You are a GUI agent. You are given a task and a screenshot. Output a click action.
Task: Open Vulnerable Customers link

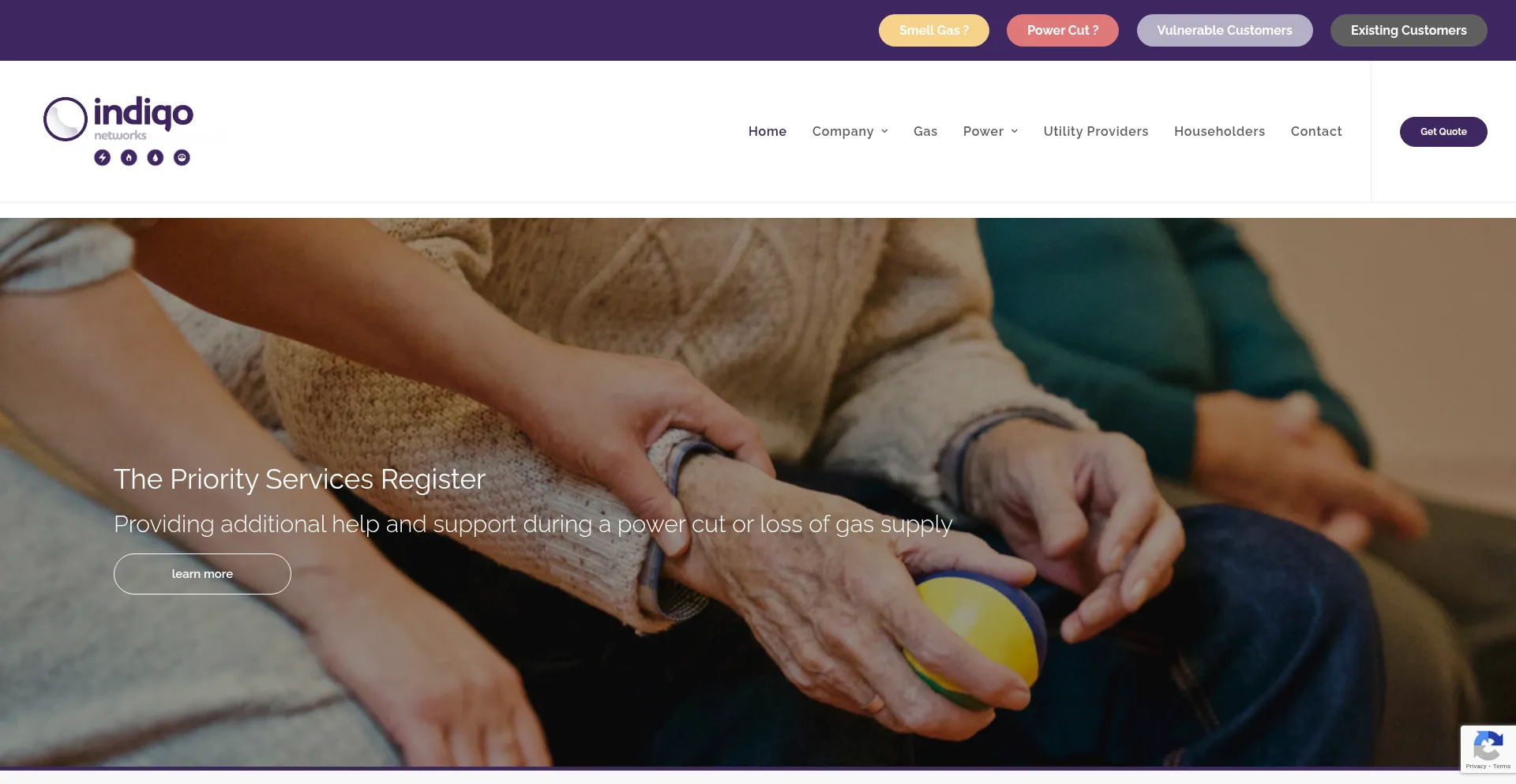pyautogui.click(x=1225, y=30)
